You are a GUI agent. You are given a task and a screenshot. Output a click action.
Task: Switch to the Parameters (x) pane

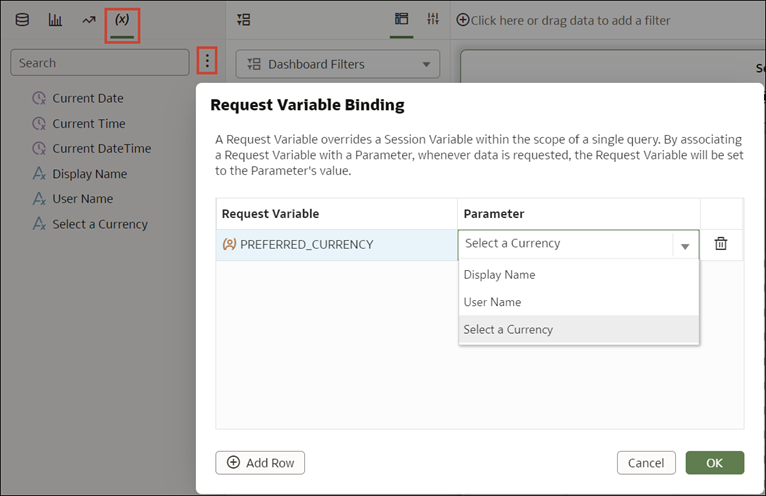point(122,20)
